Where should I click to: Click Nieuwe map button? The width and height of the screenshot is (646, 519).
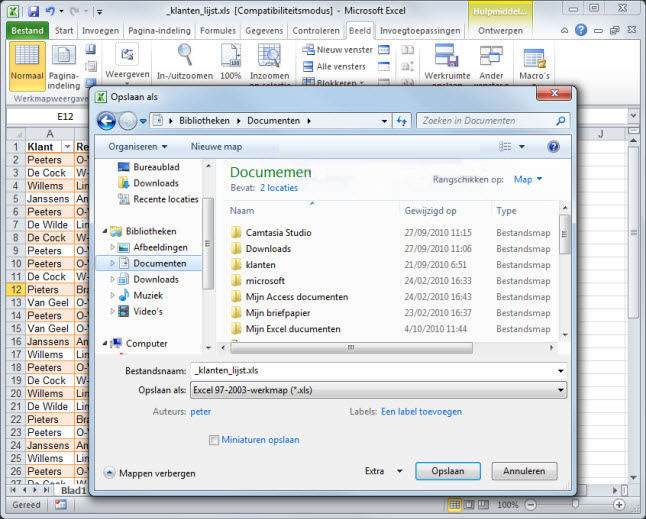pos(216,147)
